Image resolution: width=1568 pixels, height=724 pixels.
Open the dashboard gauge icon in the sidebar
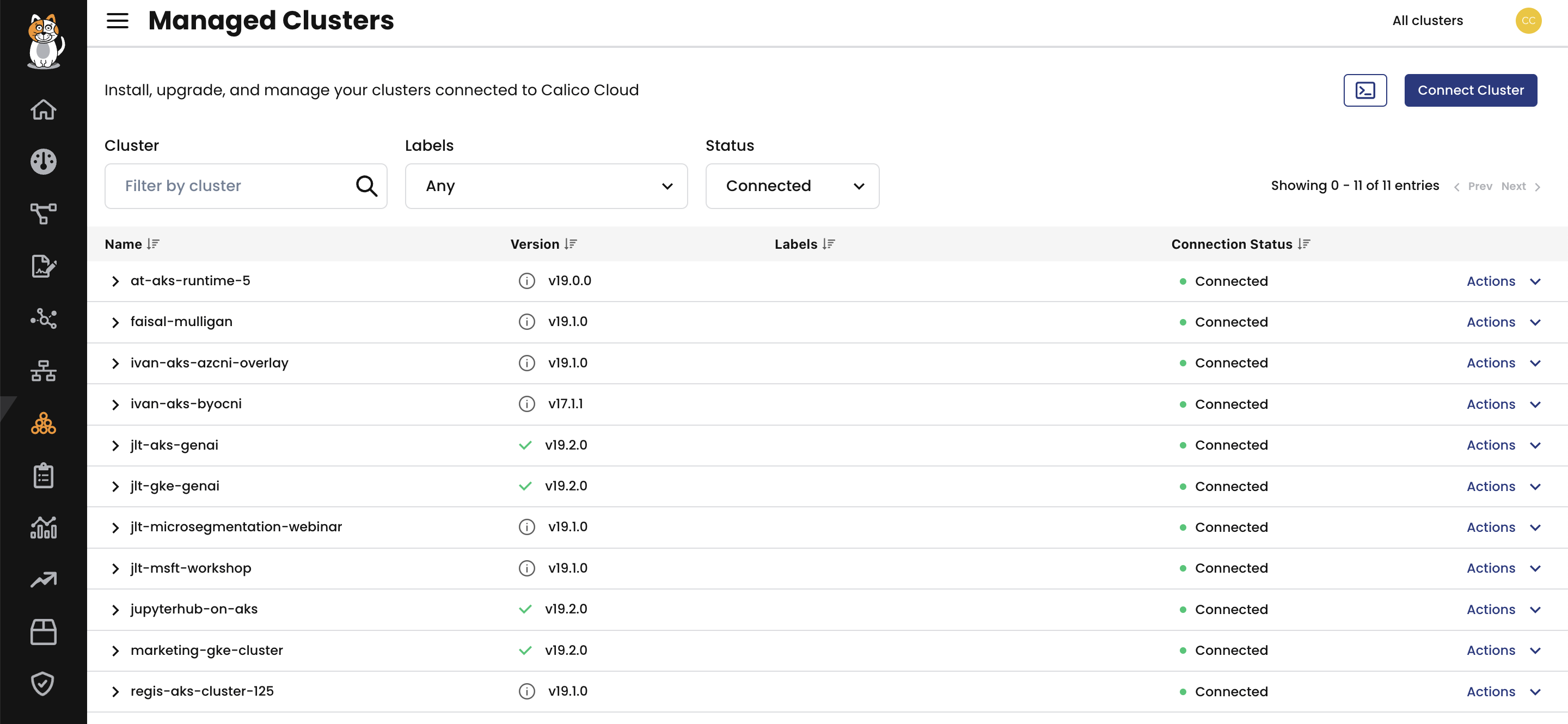pyautogui.click(x=43, y=162)
